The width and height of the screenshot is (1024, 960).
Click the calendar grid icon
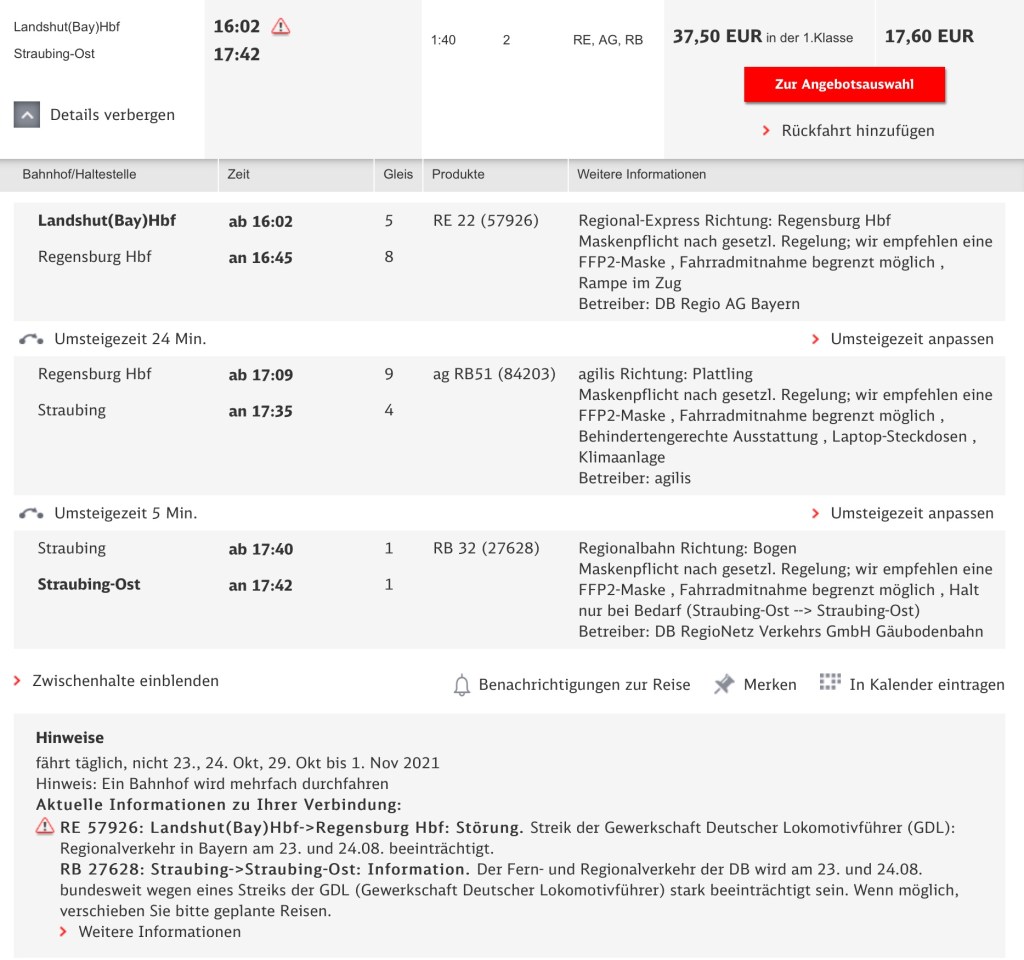[x=829, y=683]
